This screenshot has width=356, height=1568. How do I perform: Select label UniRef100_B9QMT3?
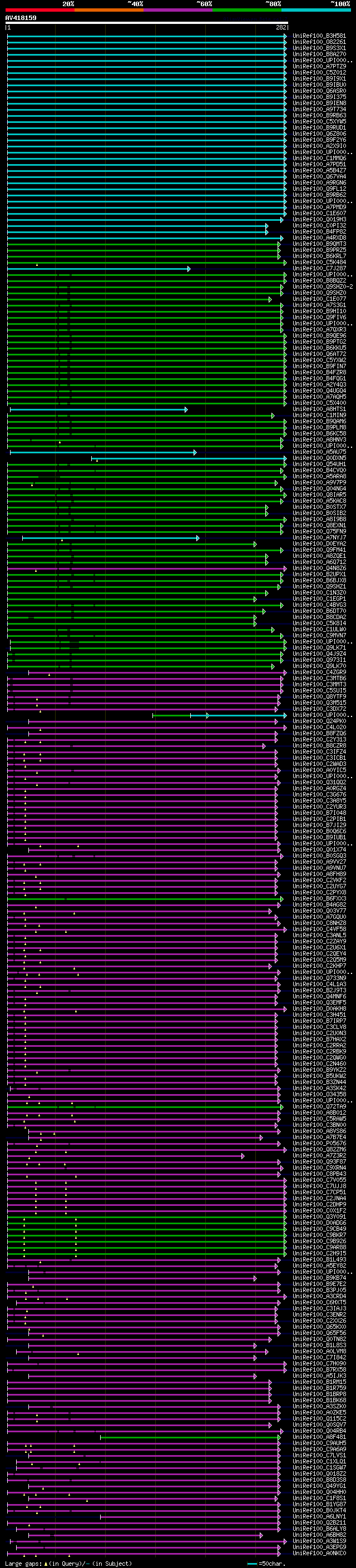point(319,244)
